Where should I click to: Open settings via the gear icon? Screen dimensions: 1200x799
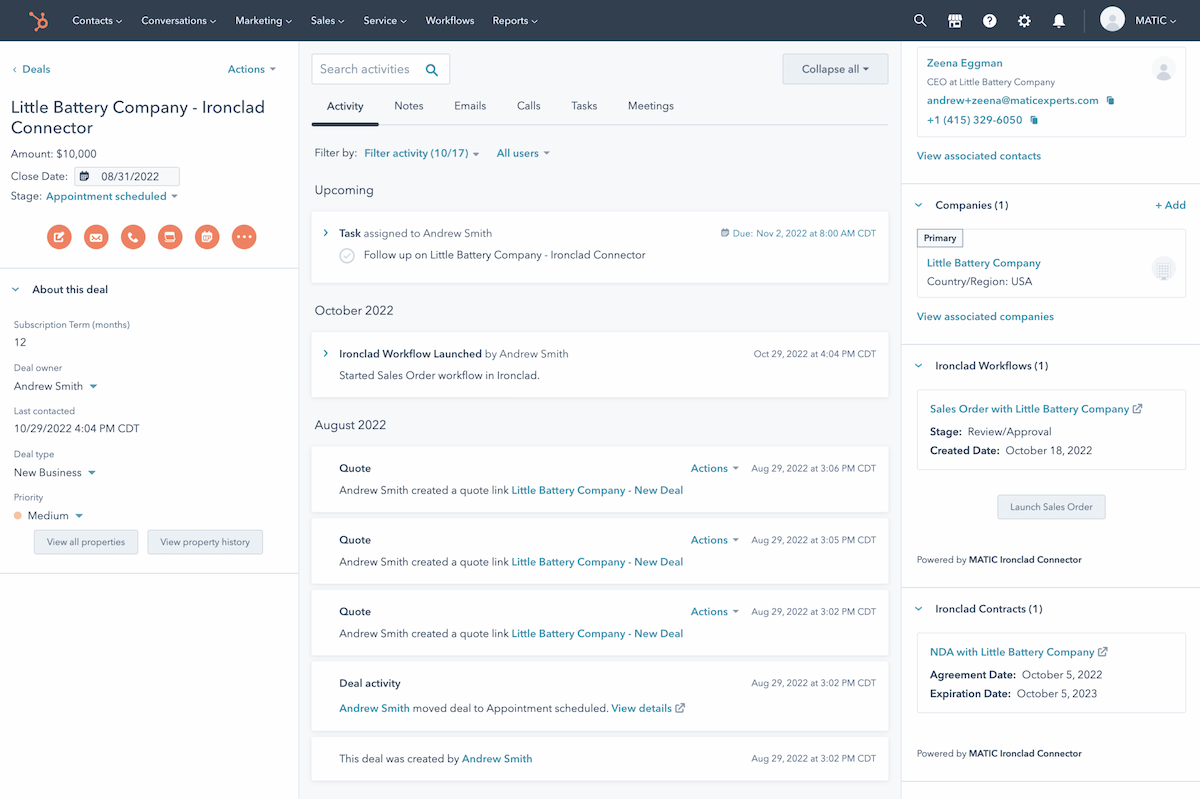(1024, 20)
